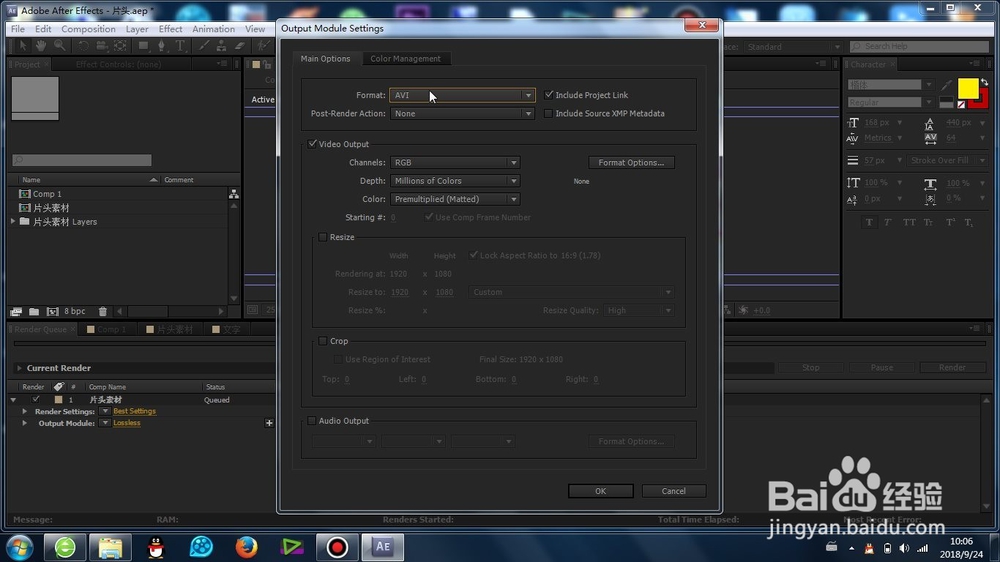Open the Firefox taskbar icon
The image size is (1000, 562).
pyautogui.click(x=246, y=547)
